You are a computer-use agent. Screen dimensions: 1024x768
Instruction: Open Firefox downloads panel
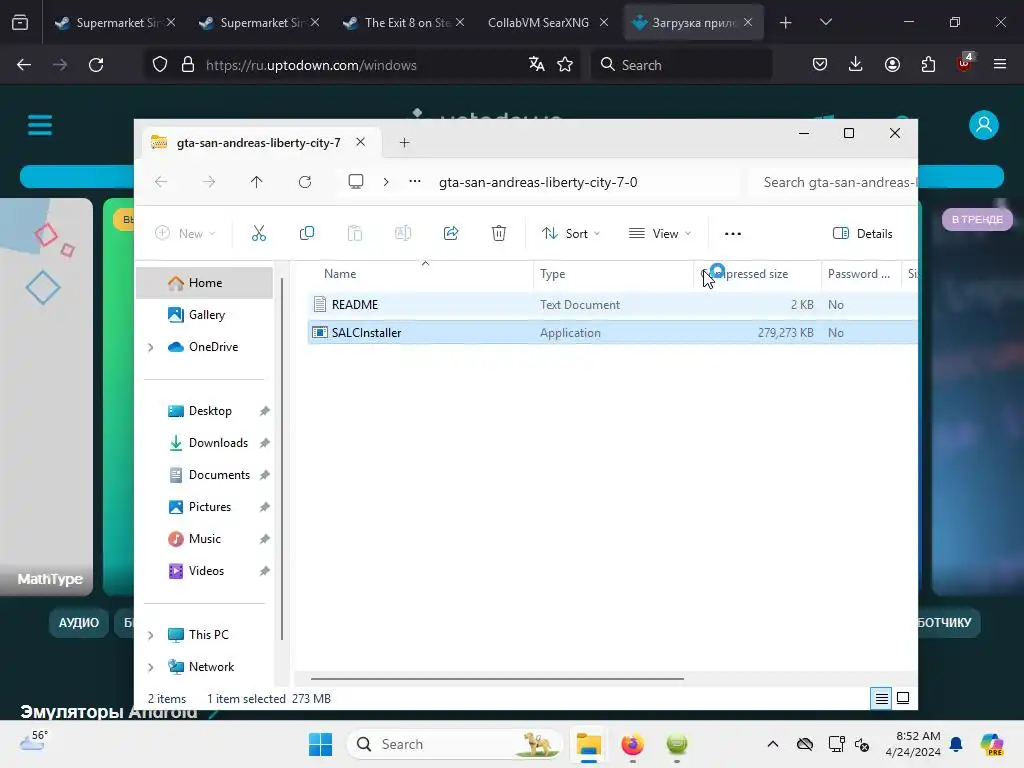click(856, 64)
